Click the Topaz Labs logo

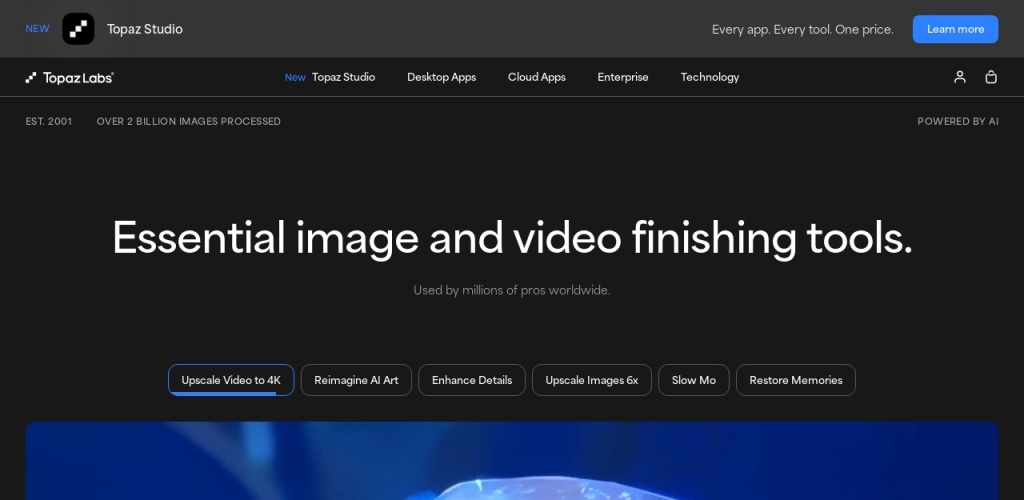pyautogui.click(x=70, y=77)
